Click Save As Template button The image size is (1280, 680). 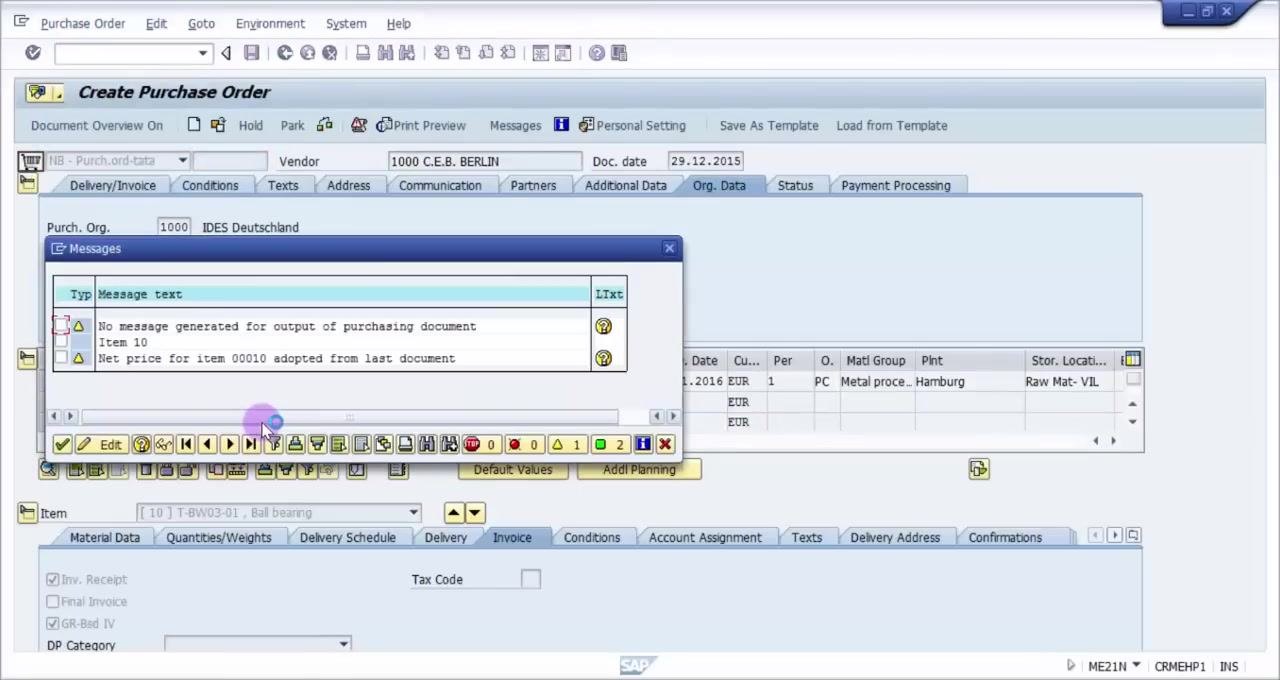click(769, 125)
